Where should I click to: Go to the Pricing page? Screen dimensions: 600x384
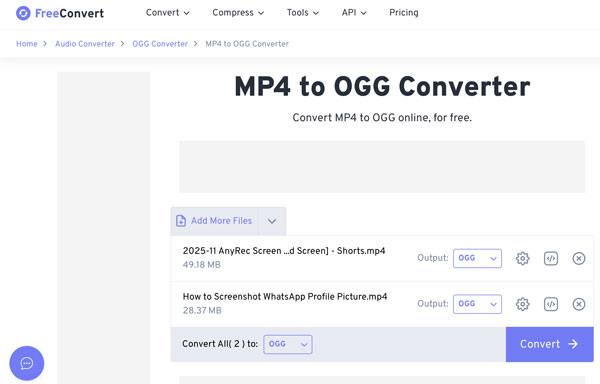coord(404,13)
